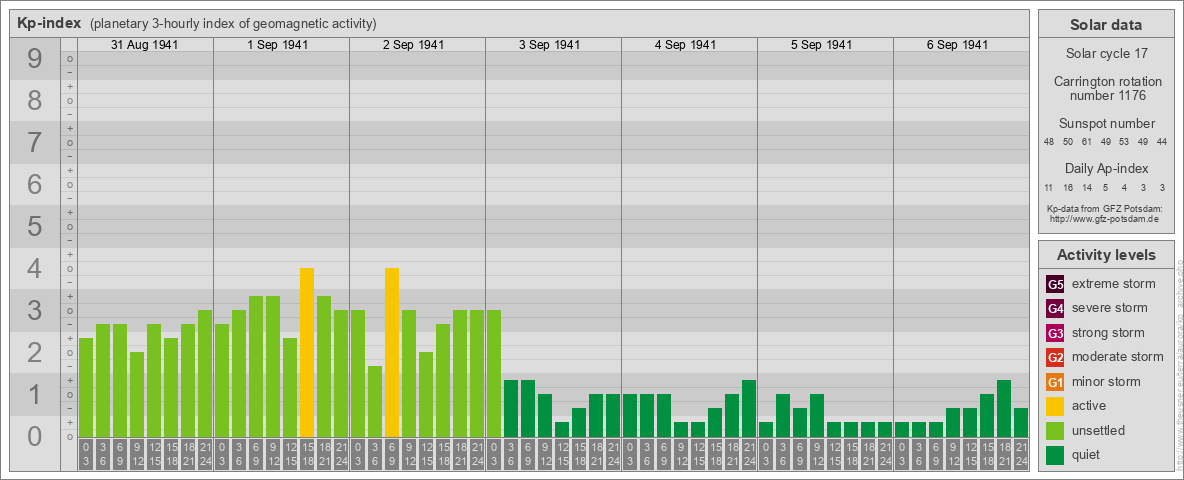
Task: Click the G5 extreme storm legend icon
Action: pos(1055,284)
